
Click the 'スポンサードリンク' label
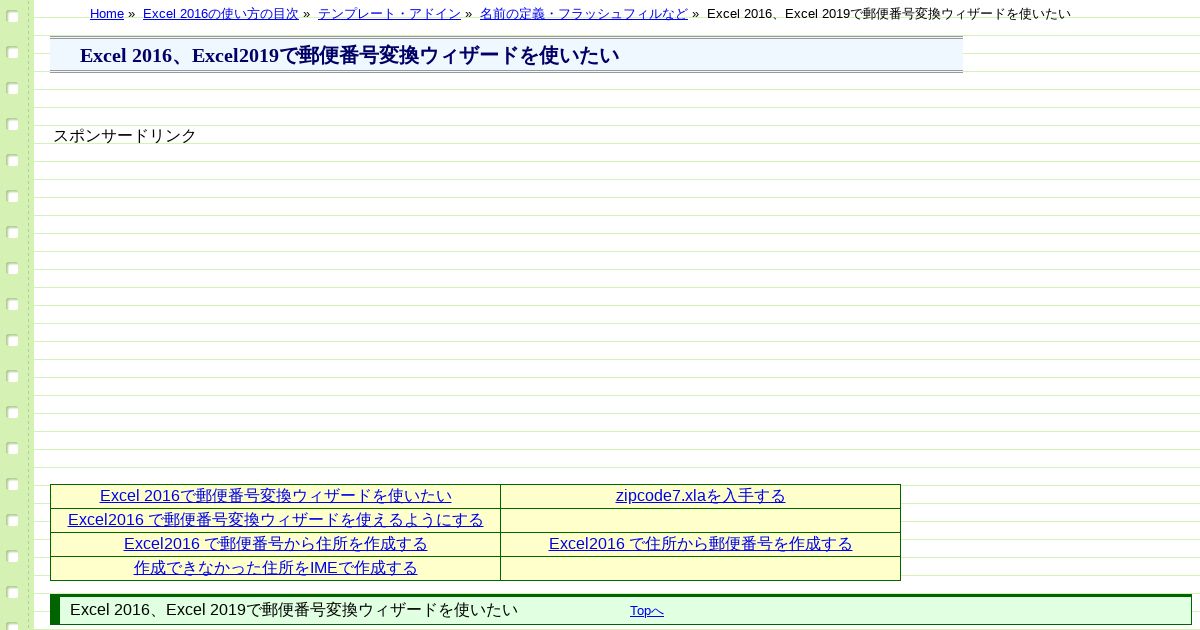click(x=125, y=136)
